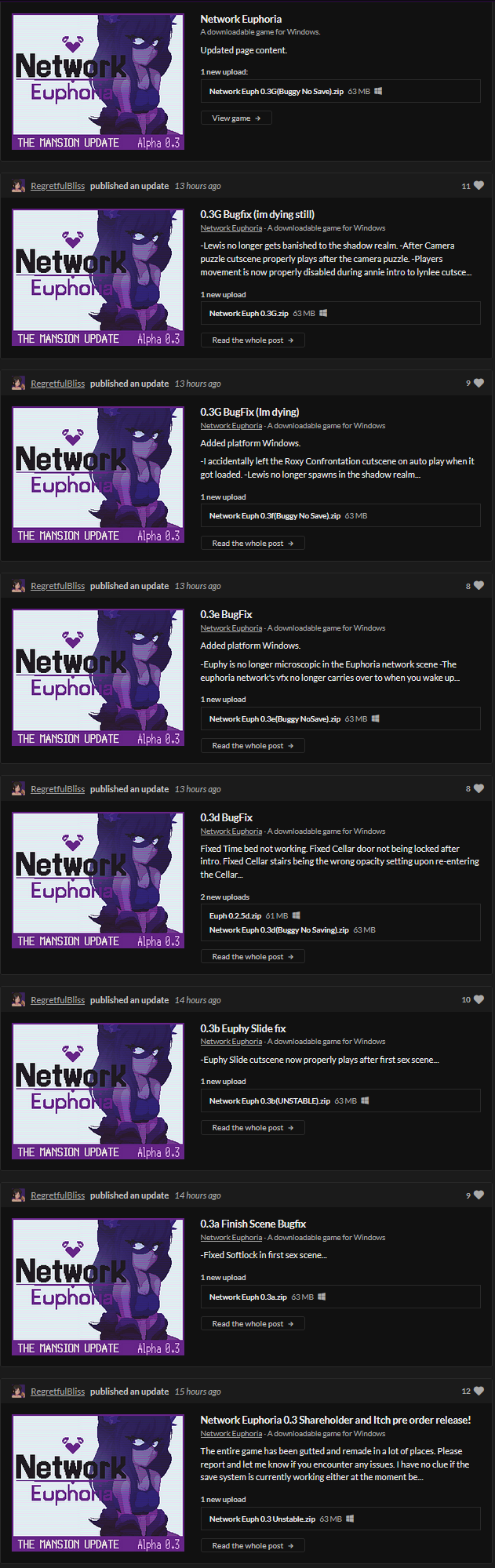Click the Network Euphoria thumbnail for 0.3d BugFix

(x=98, y=880)
